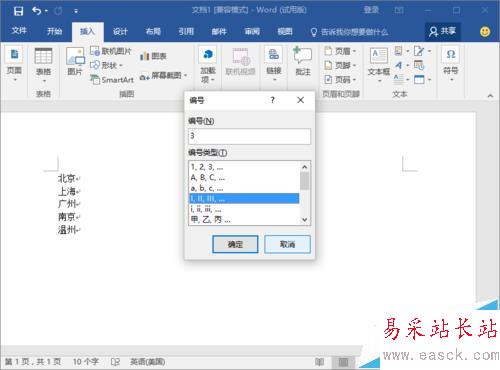Click the Undo arrow icon
Image resolution: width=500 pixels, height=370 pixels.
tap(36, 11)
